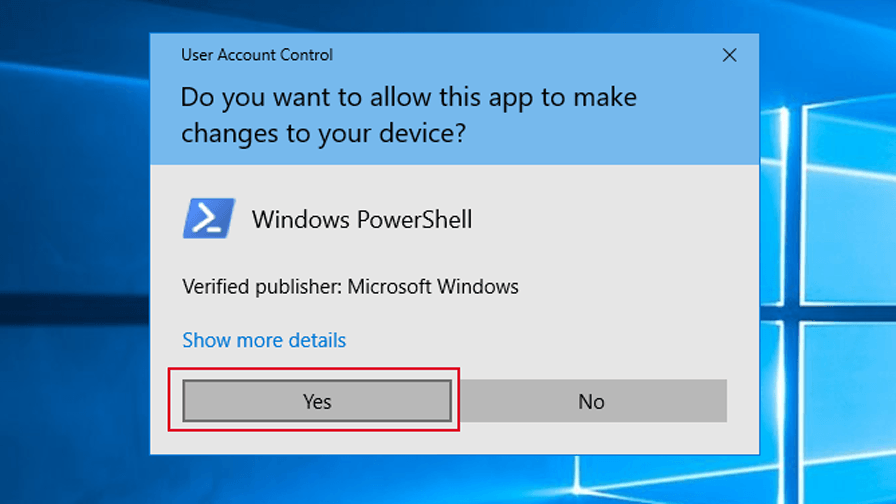Click the Verified publisher label
896x504 pixels.
(x=262, y=286)
